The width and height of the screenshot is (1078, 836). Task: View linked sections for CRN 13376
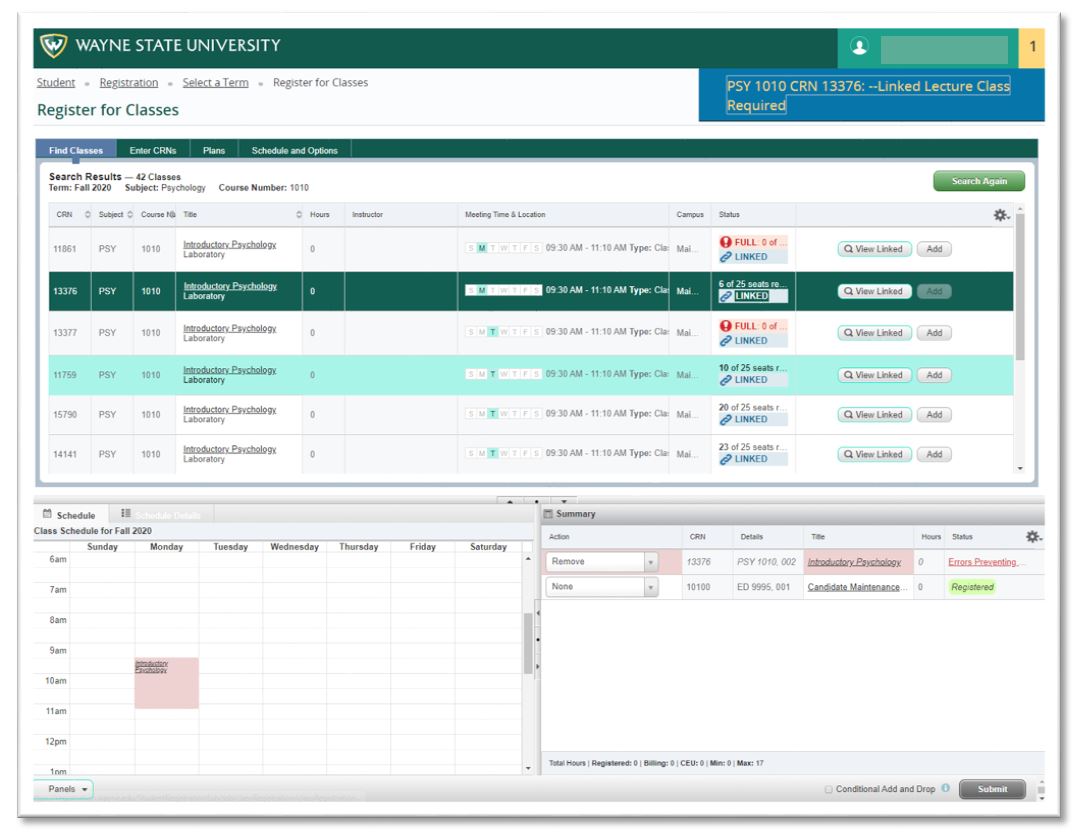[874, 292]
